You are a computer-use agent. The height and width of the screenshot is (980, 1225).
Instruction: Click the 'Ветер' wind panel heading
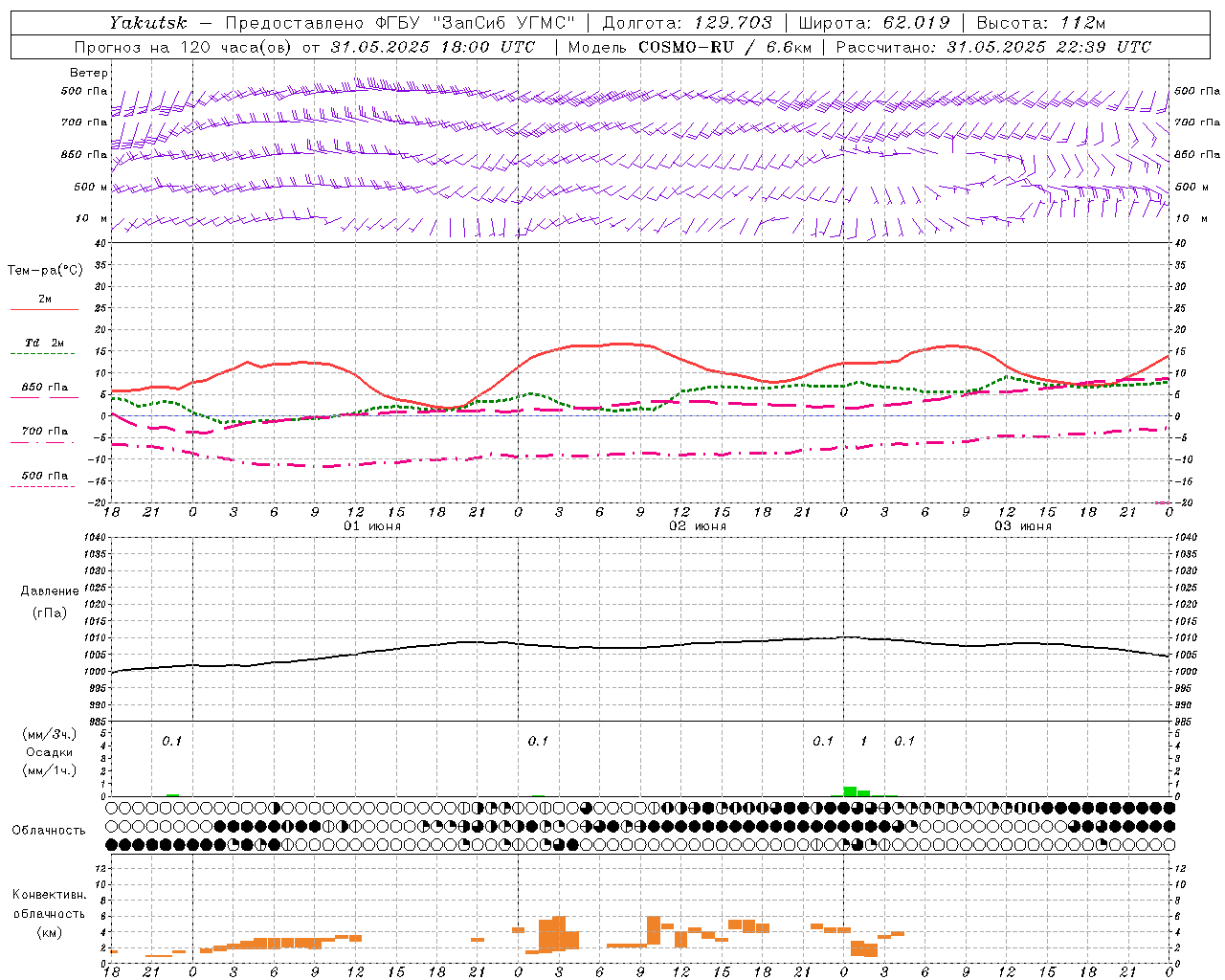pos(89,73)
